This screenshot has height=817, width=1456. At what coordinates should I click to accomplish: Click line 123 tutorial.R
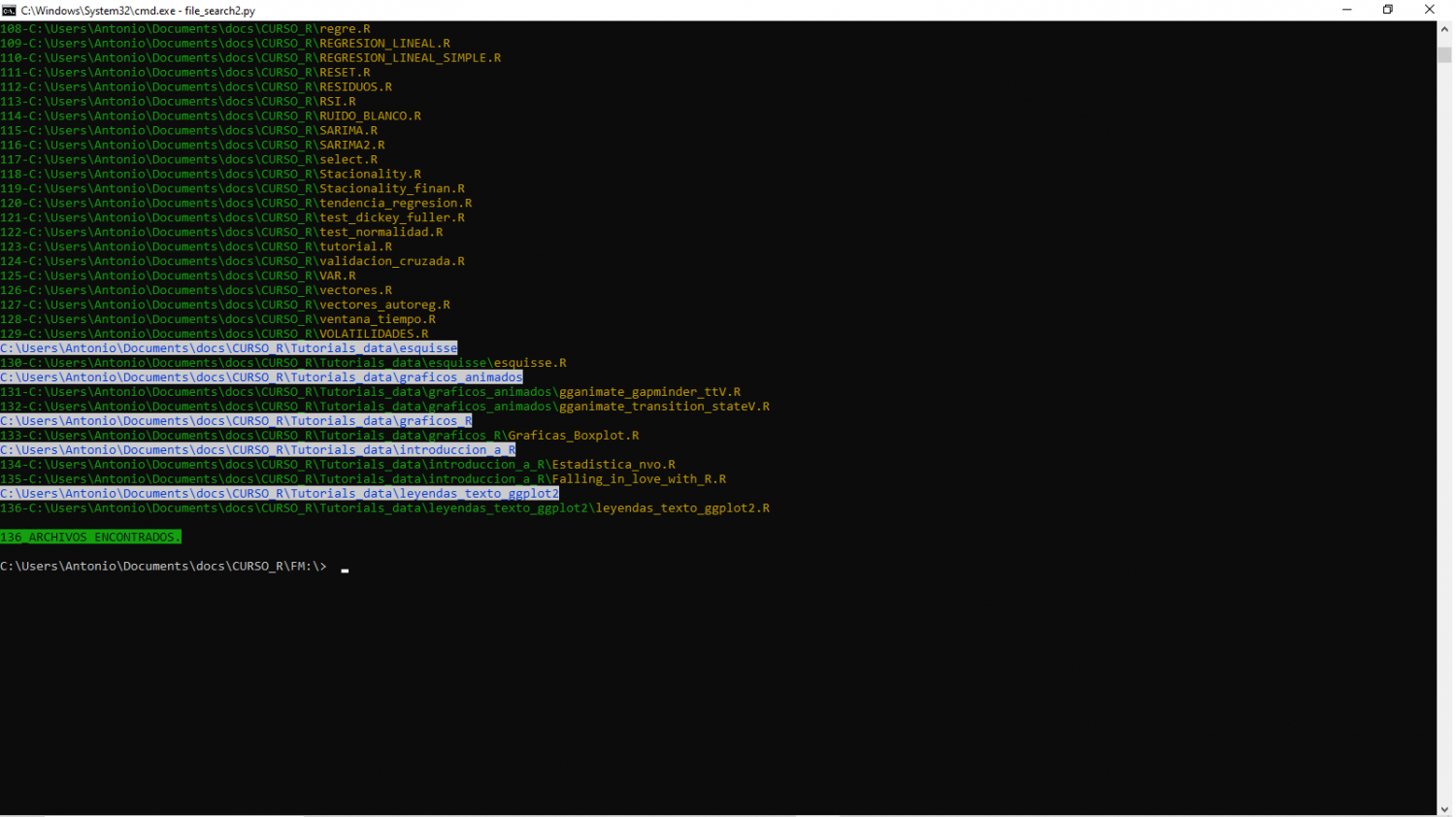[196, 247]
